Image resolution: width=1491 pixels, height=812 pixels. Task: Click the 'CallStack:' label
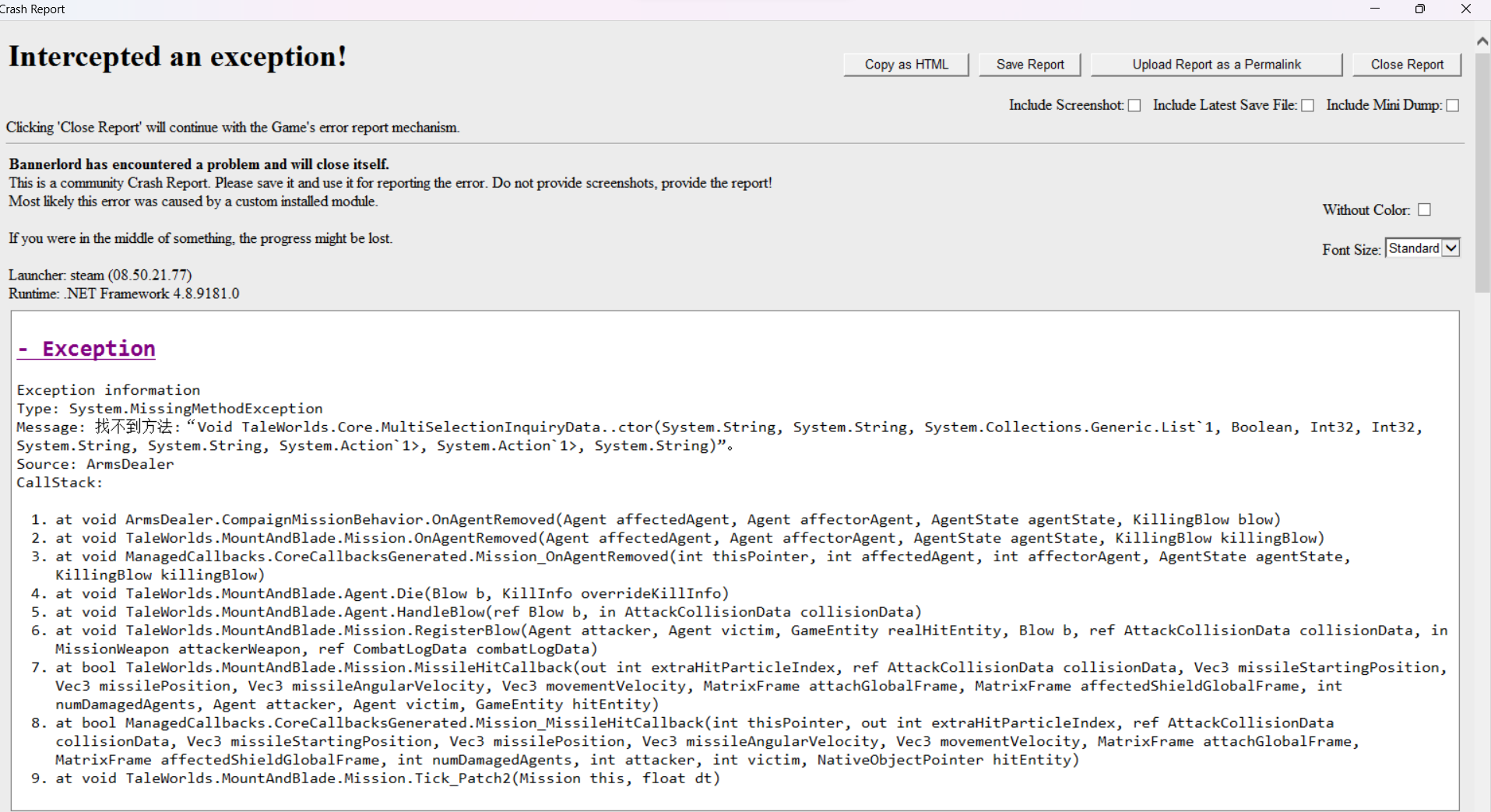[60, 483]
